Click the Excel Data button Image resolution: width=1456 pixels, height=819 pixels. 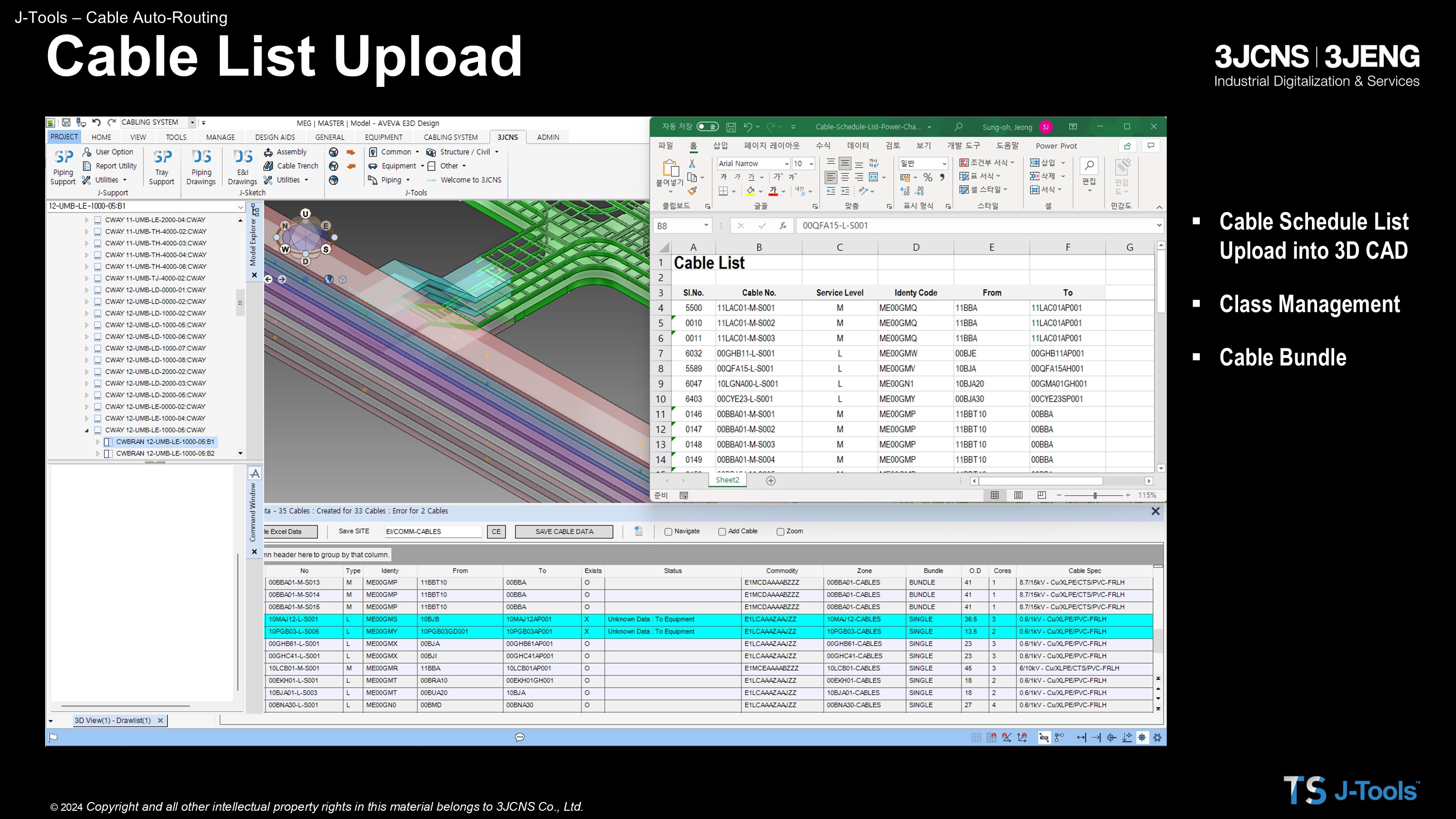pos(291,532)
